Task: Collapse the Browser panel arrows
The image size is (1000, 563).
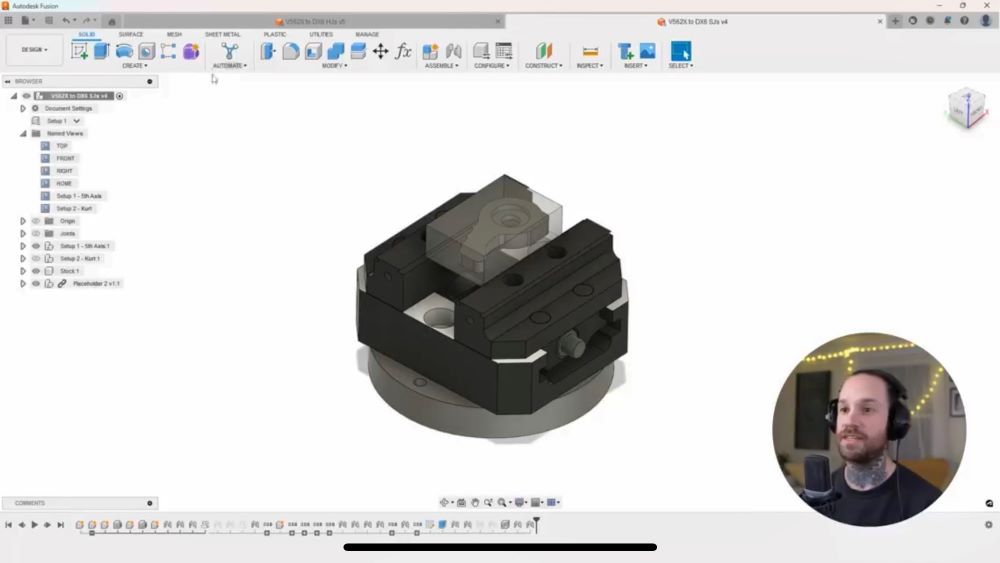Action: pyautogui.click(x=8, y=82)
